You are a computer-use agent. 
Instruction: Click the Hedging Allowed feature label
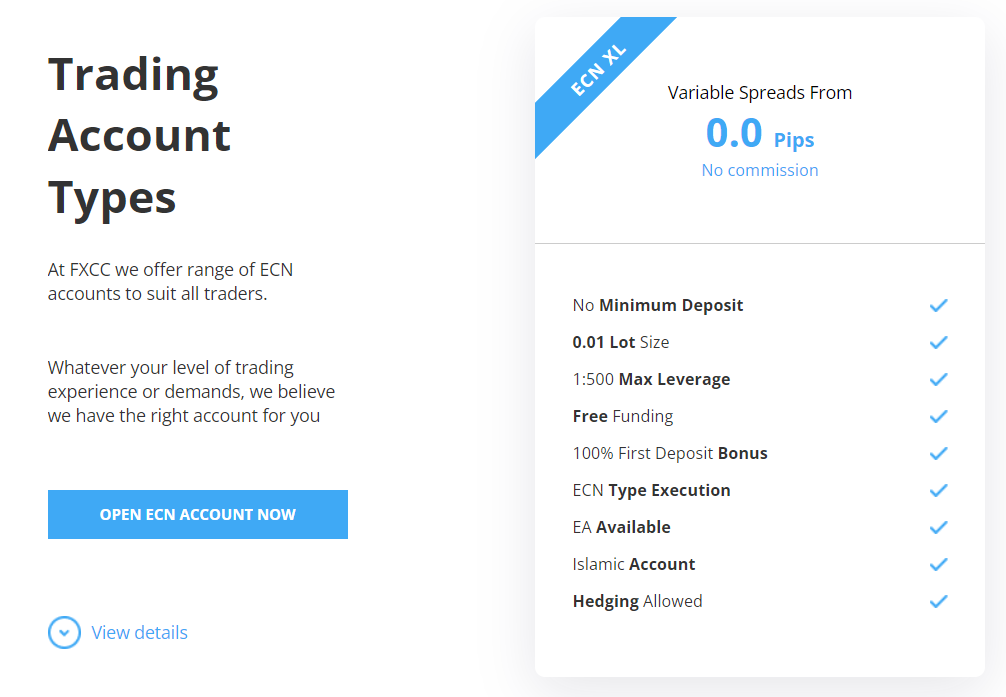[638, 601]
